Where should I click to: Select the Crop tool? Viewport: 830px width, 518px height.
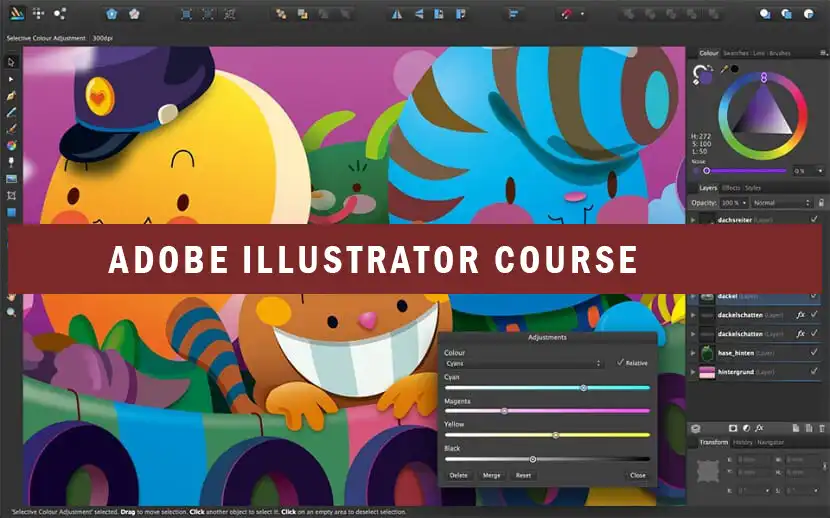coord(11,196)
